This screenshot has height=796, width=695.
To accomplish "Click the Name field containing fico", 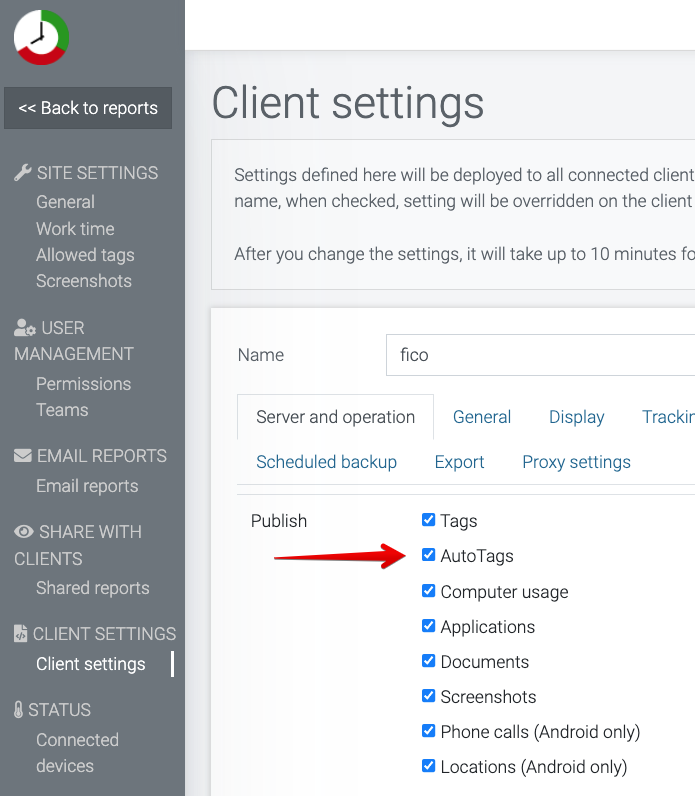I will click(540, 355).
